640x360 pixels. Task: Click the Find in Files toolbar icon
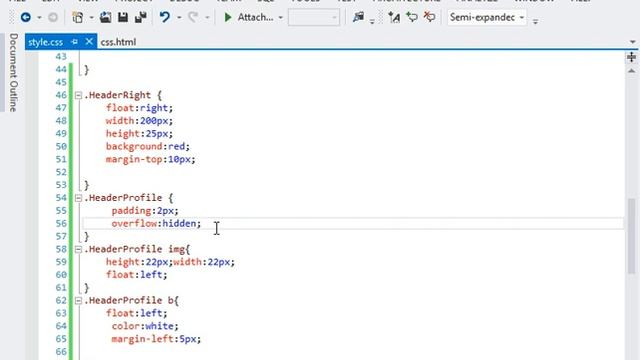(358, 17)
